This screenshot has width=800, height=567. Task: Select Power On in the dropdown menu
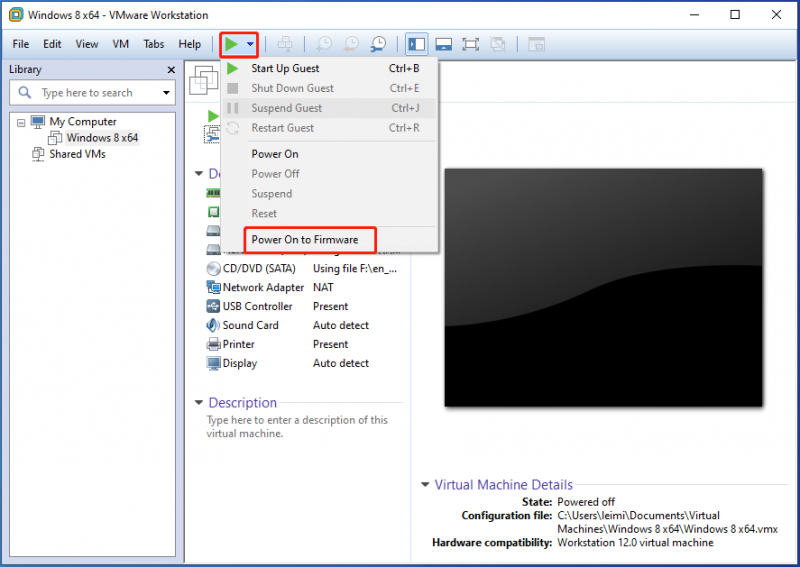click(x=275, y=154)
